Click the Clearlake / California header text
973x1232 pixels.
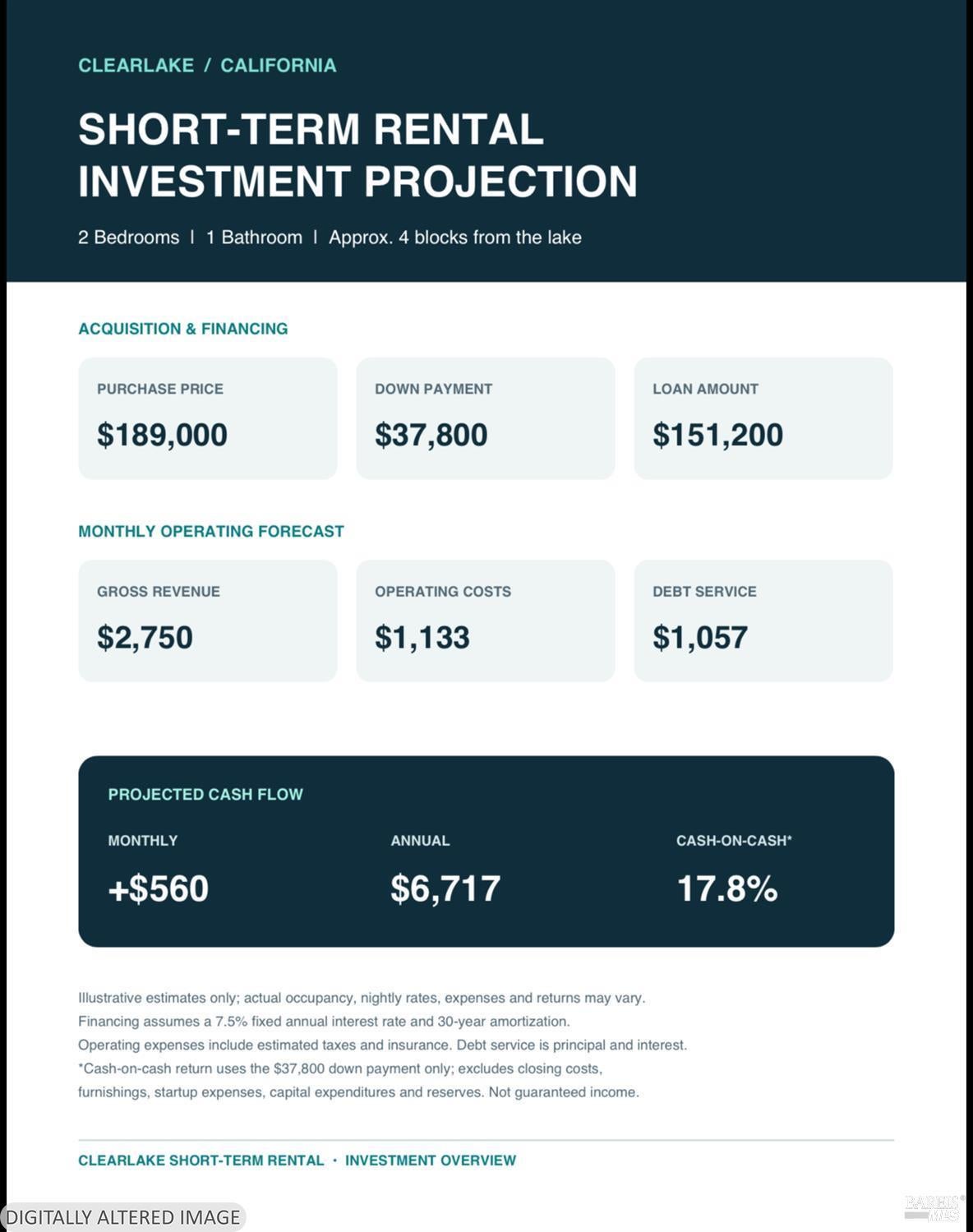pyautogui.click(x=207, y=66)
